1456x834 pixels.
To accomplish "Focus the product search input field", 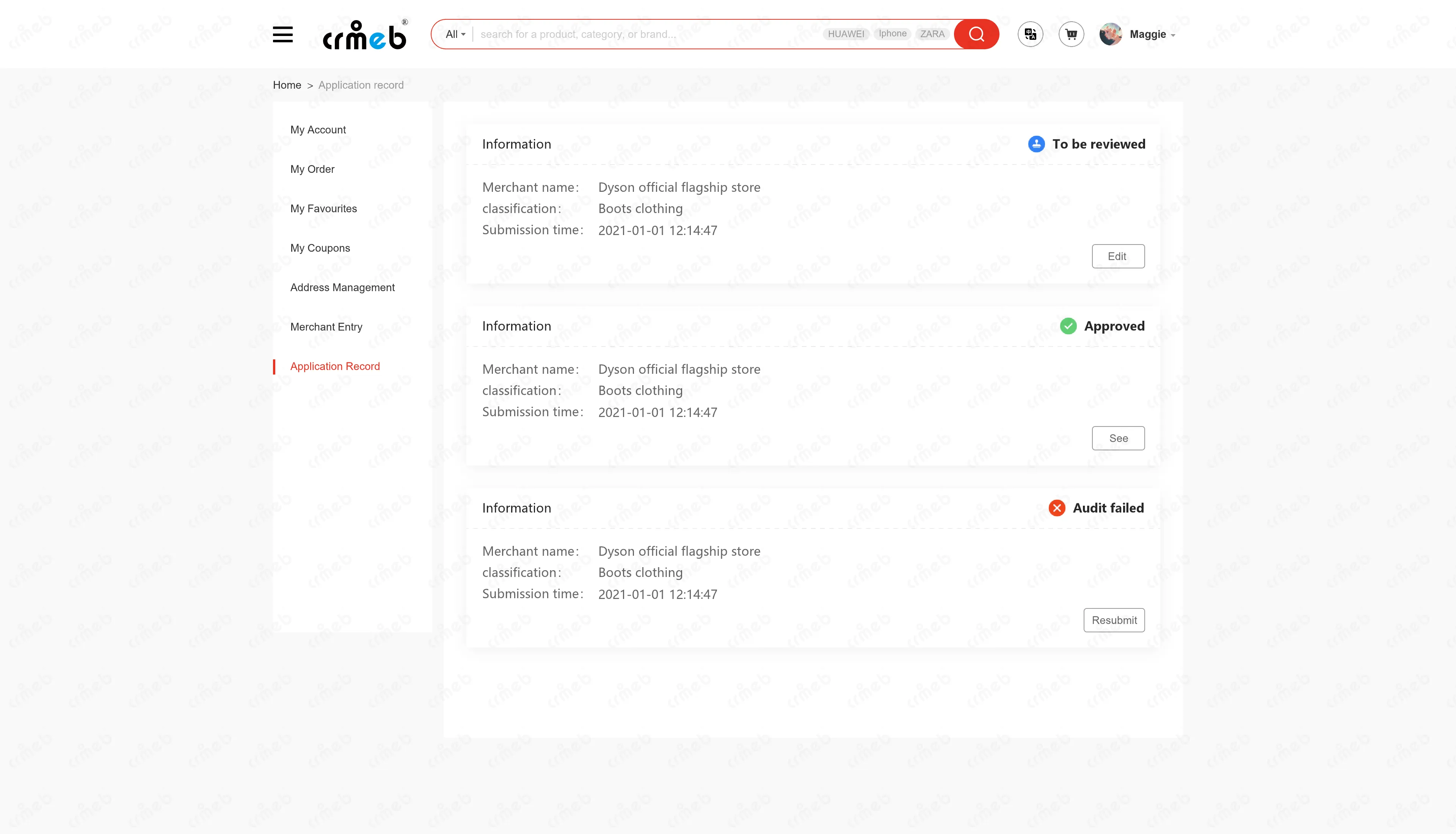I will coord(647,34).
